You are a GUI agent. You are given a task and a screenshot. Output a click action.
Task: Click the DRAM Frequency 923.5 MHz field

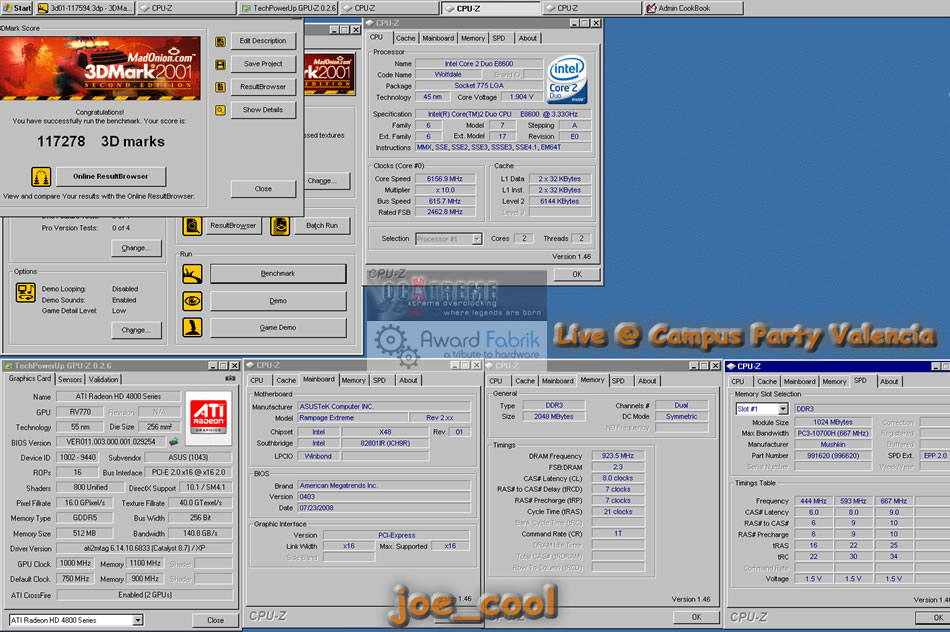point(618,456)
